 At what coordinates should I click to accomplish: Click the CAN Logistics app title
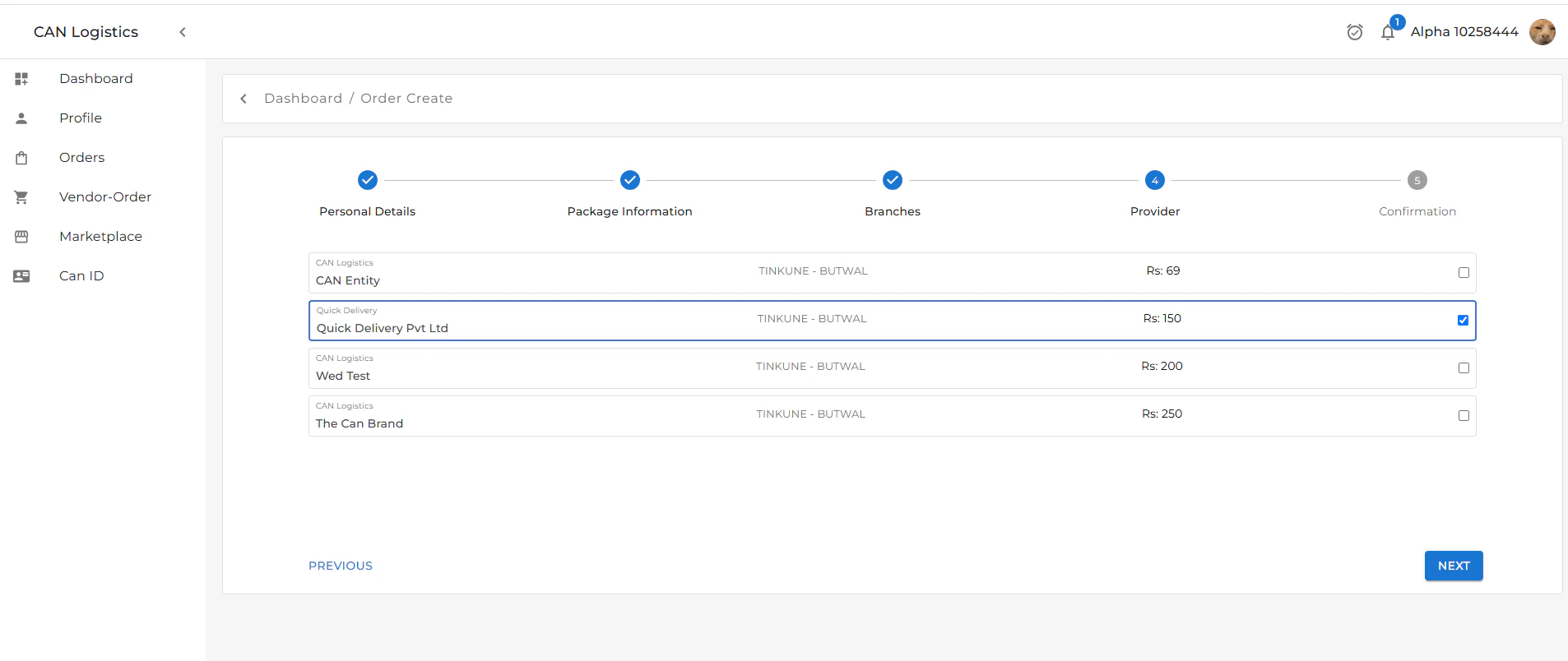coord(86,32)
